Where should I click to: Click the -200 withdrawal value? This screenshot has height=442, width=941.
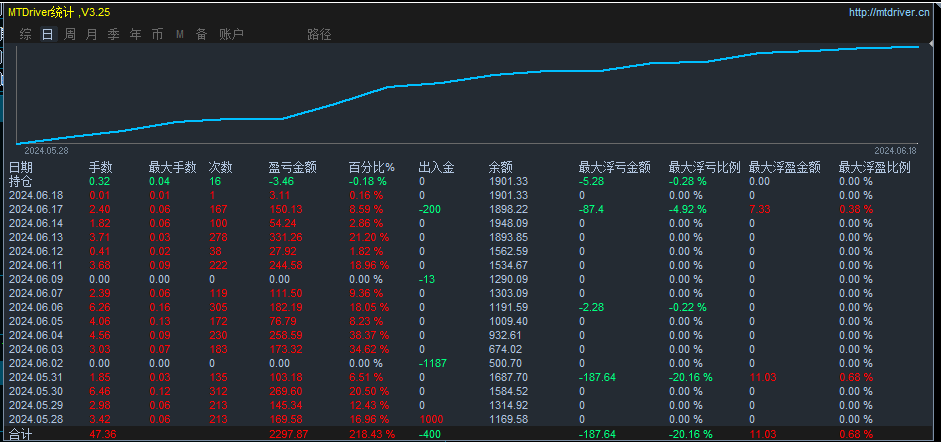click(x=430, y=209)
